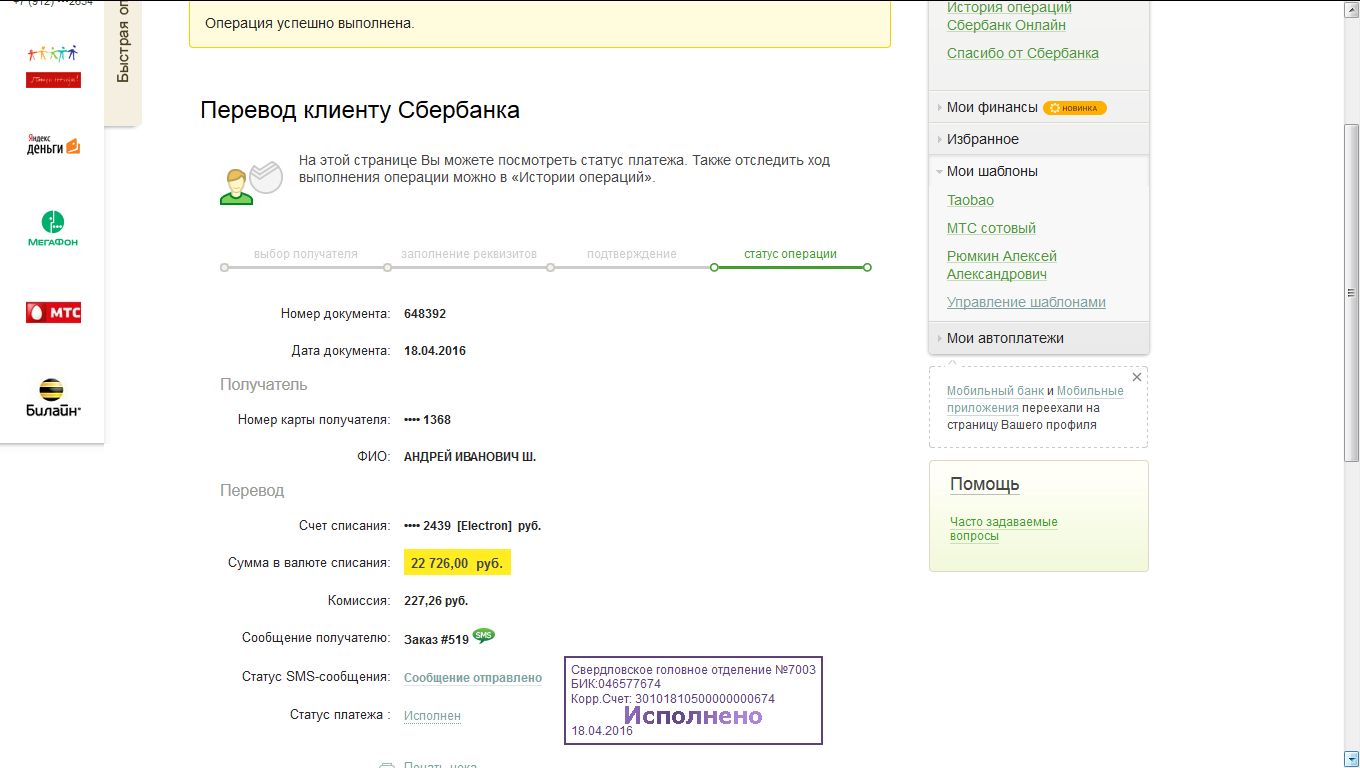Open Часто задаваемые вопросы link
This screenshot has height=768, width=1360.
click(1003, 529)
